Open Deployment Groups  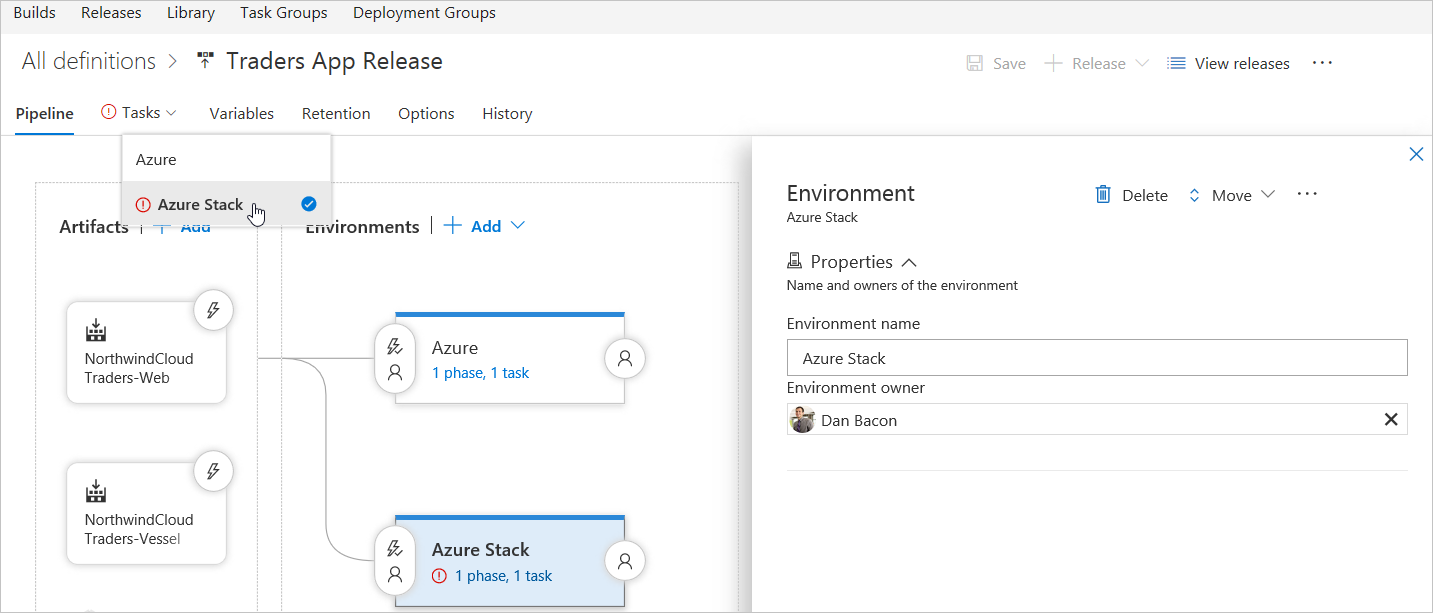coord(424,13)
